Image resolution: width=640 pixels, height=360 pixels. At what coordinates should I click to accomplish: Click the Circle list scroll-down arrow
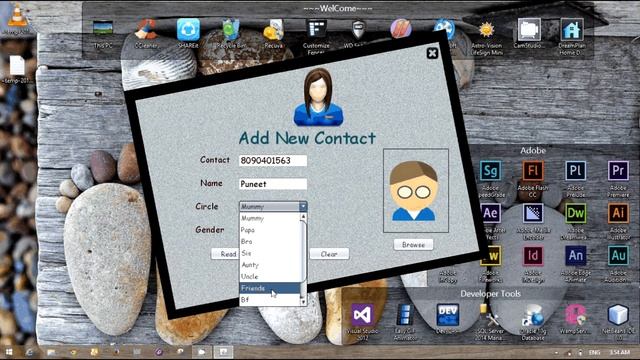point(303,302)
